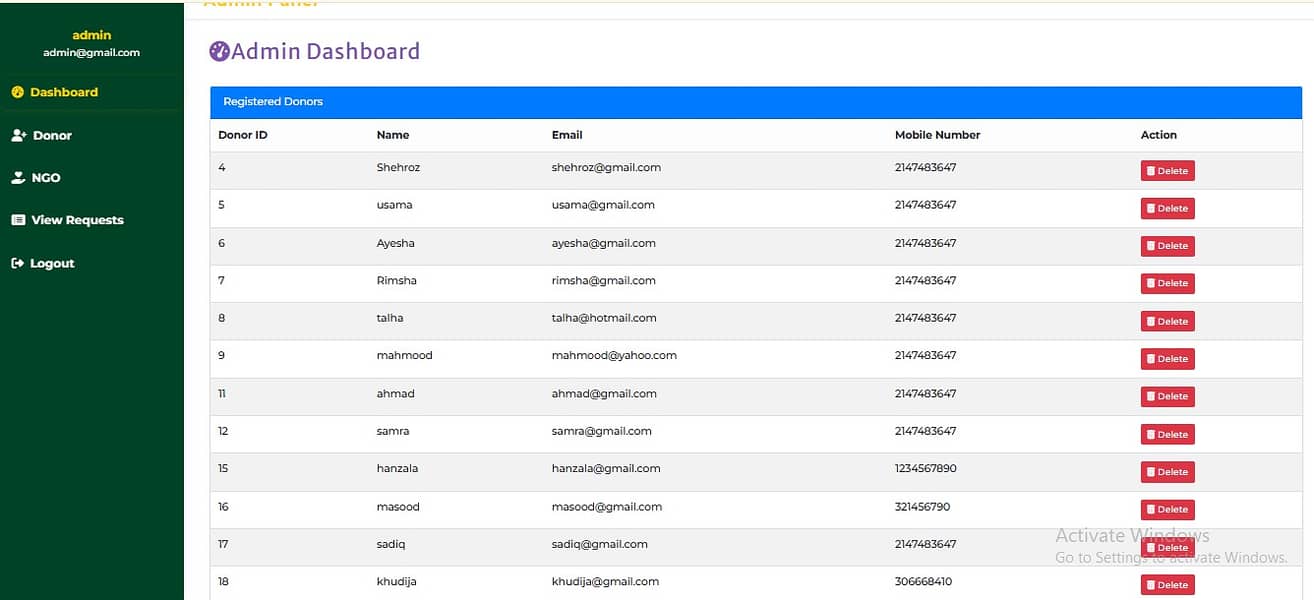
Task: Delete donor sadiq
Action: [1167, 547]
